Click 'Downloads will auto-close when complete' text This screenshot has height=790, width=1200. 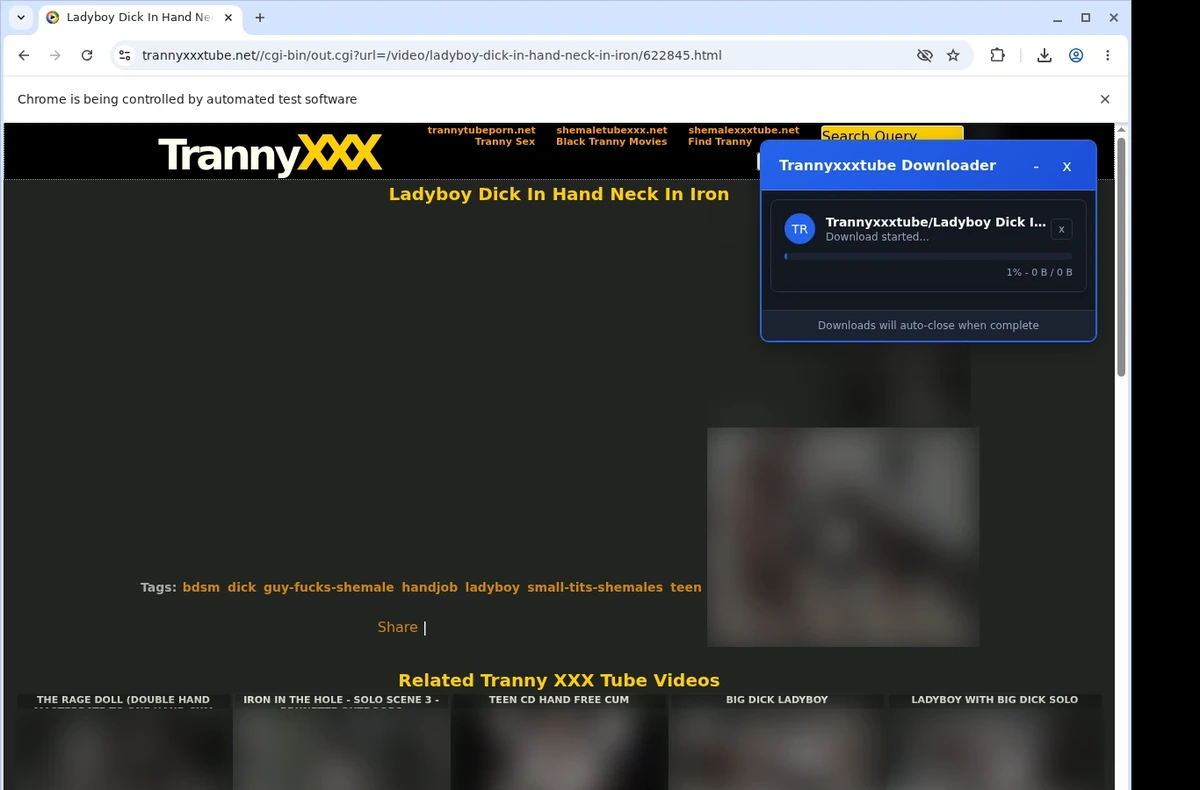coord(928,325)
